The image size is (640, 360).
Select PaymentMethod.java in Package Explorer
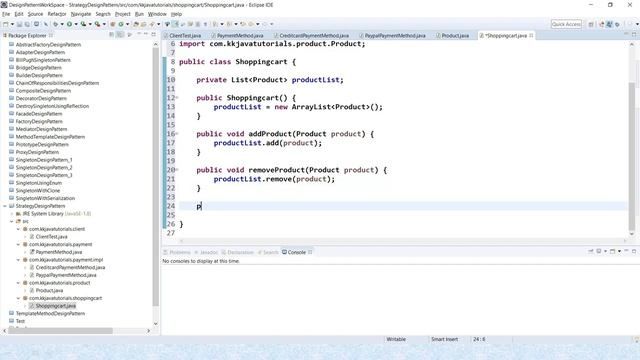(x=59, y=252)
